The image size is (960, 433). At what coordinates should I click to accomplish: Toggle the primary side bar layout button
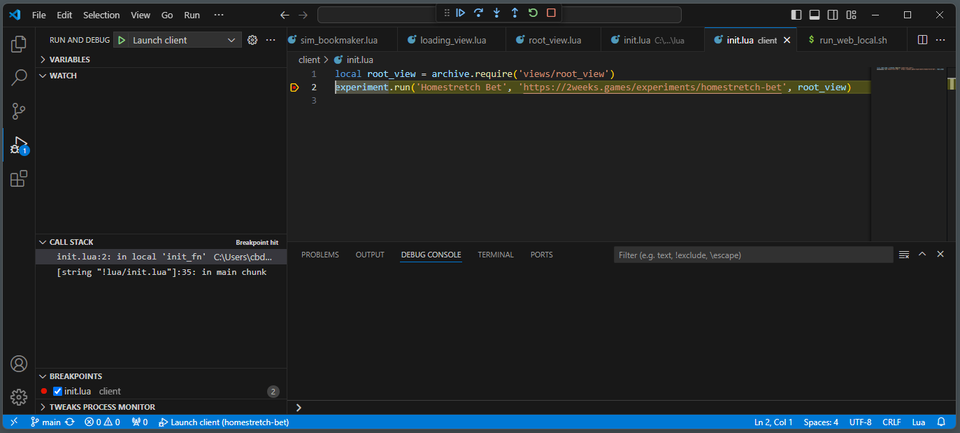pyautogui.click(x=796, y=15)
